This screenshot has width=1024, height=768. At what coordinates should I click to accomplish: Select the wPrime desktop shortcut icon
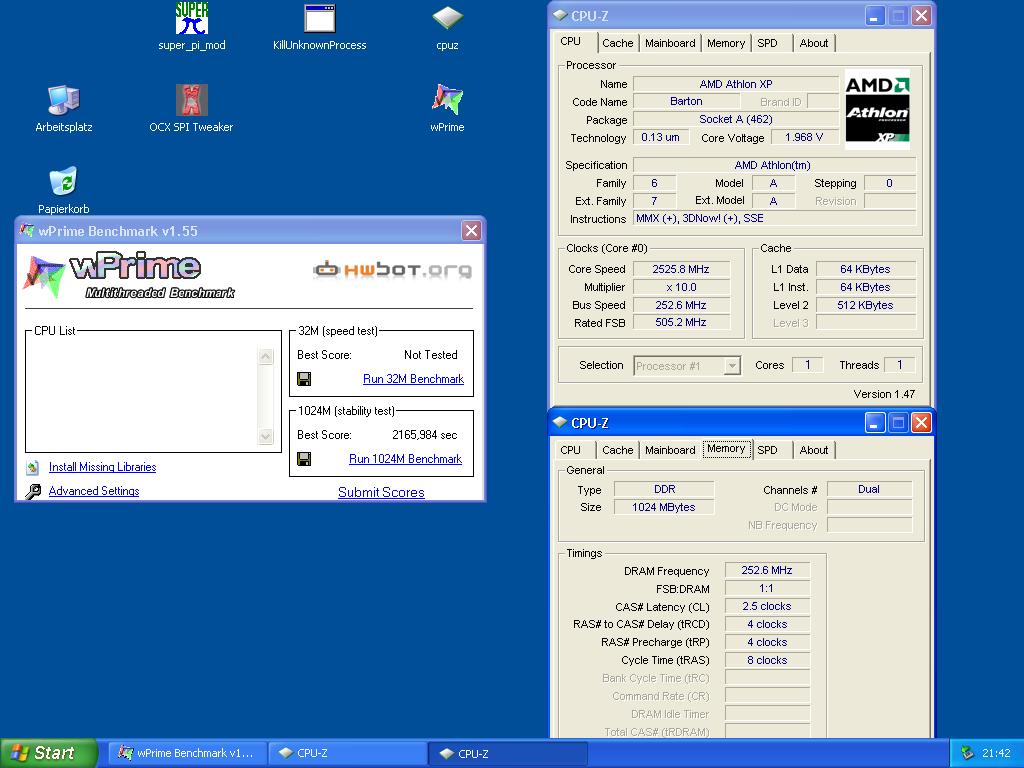447,101
